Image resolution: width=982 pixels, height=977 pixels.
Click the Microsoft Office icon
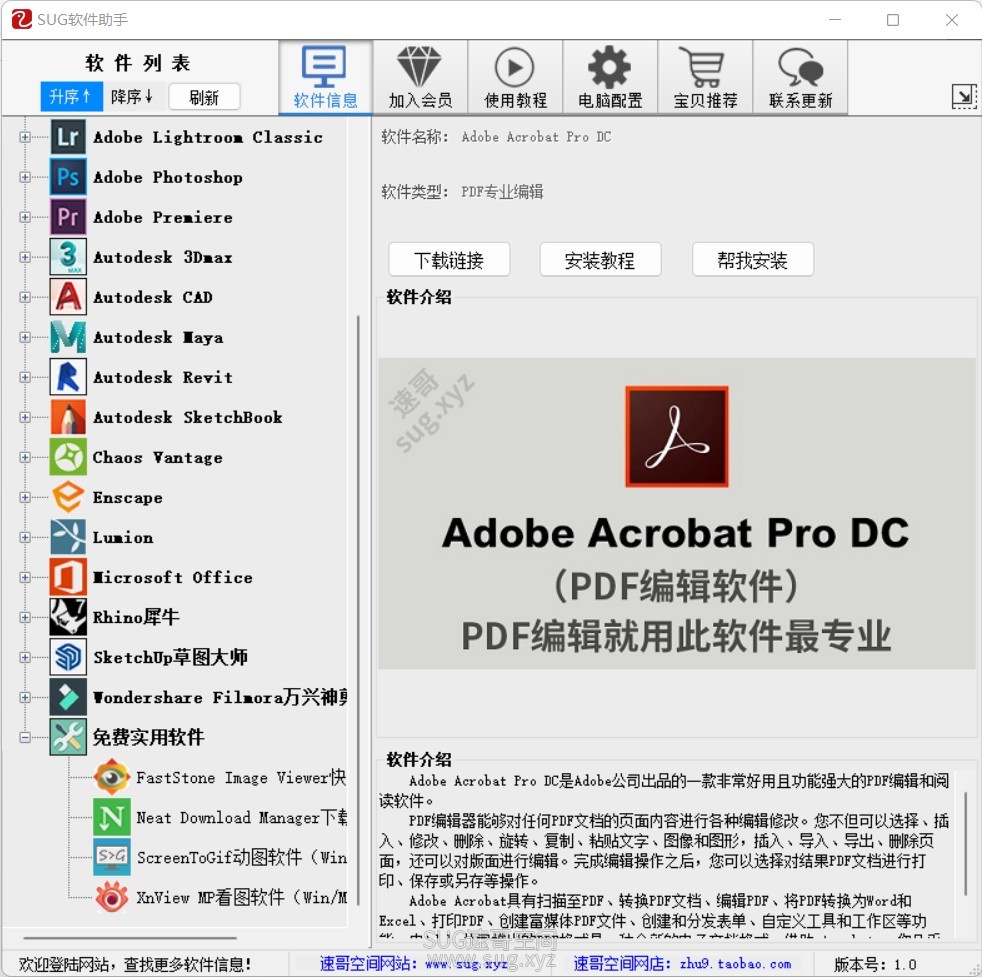[x=68, y=577]
